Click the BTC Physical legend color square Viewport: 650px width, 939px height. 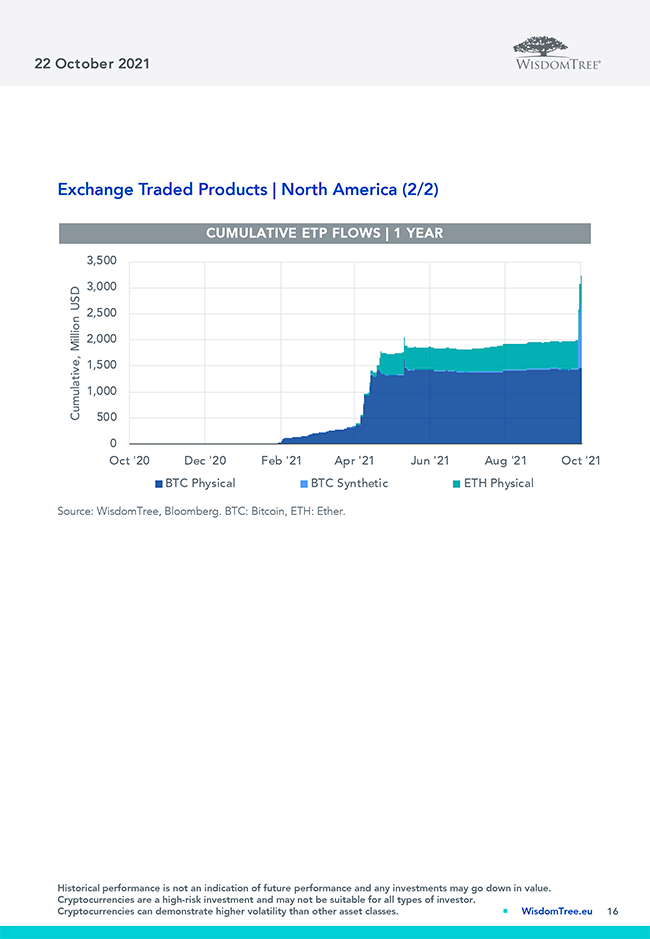coord(159,484)
